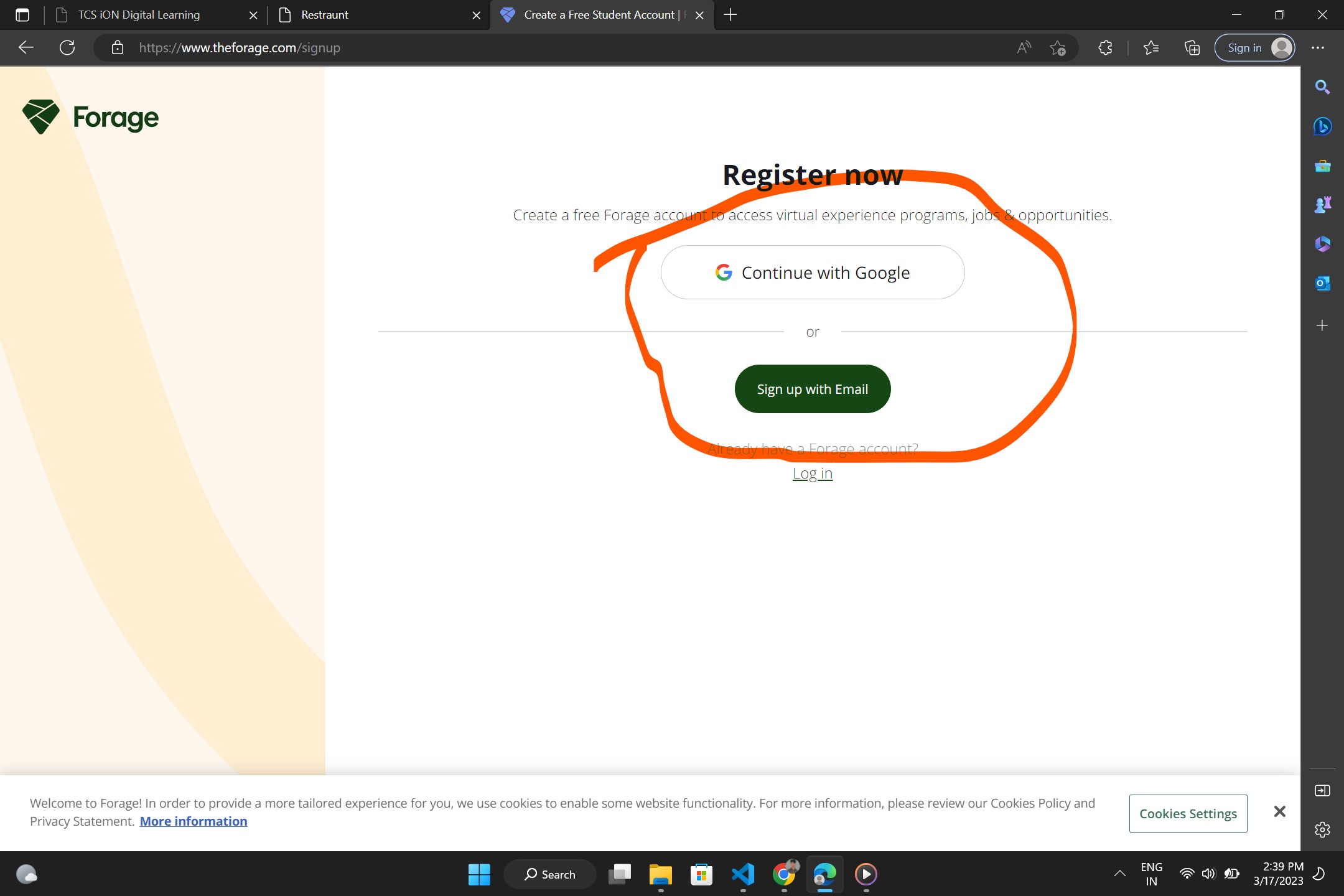Open the Log in link
1344x896 pixels.
813,474
